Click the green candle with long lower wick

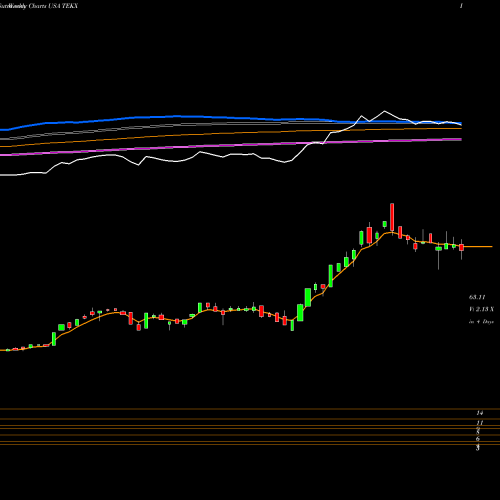tap(439, 256)
